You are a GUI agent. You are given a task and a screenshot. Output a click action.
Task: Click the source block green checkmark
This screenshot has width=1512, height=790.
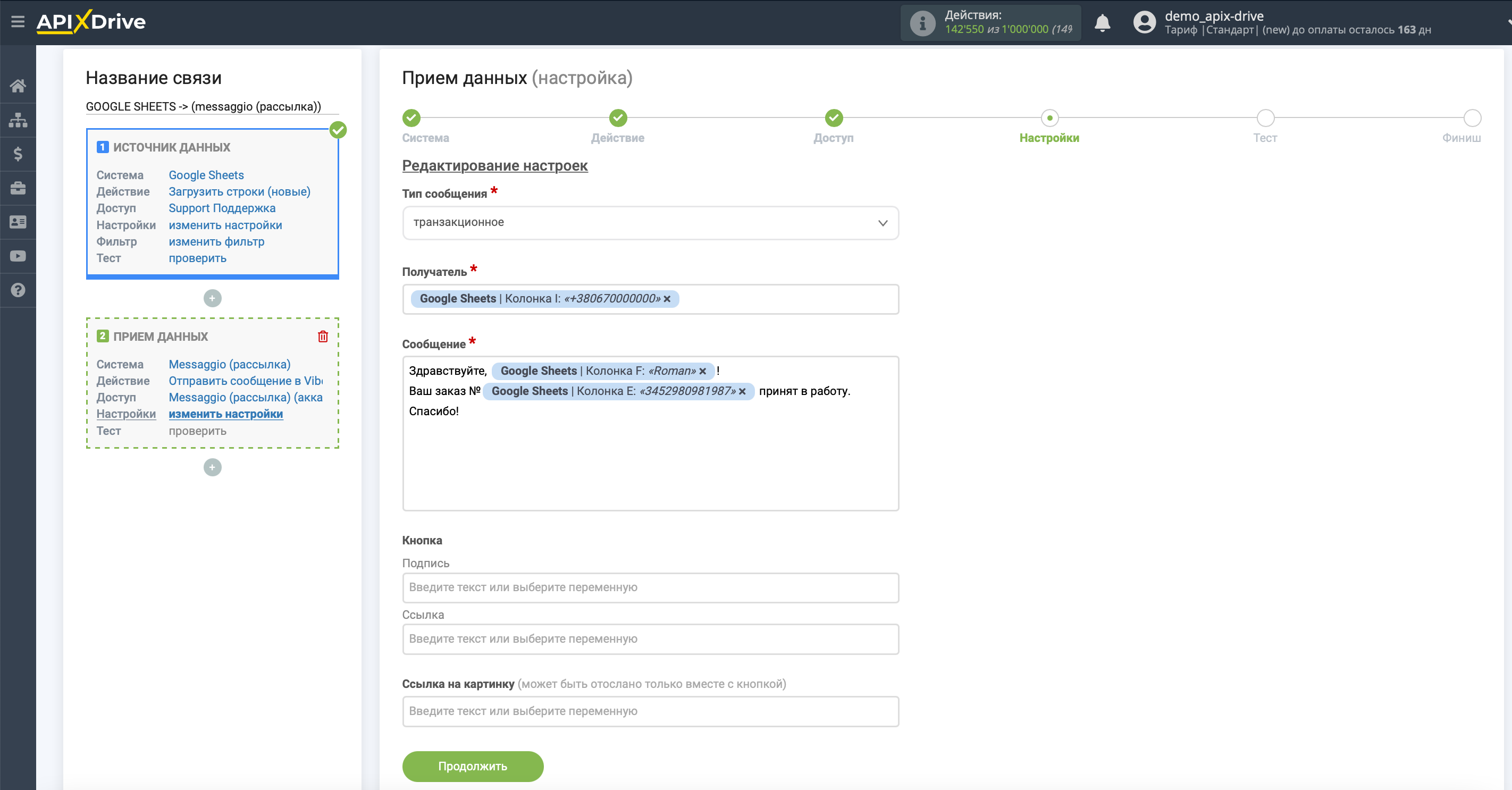338,130
